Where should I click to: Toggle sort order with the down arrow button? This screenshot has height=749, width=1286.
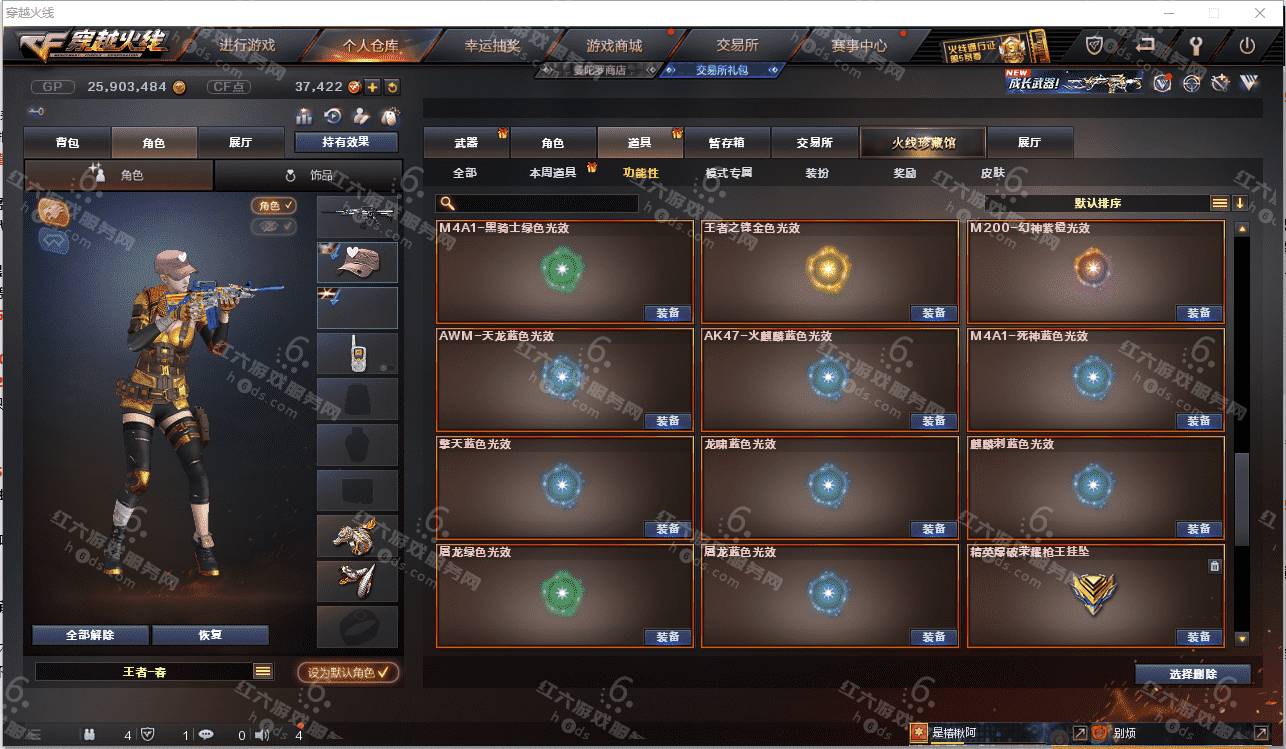[1240, 203]
